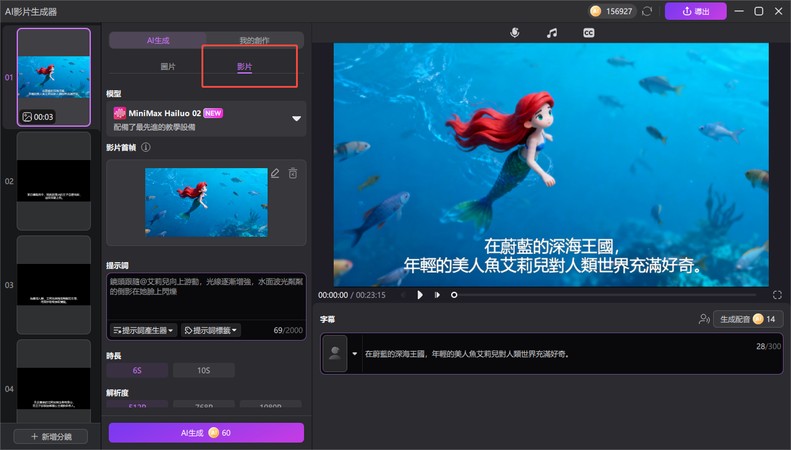Select storyboard thumbnail 01

[54, 77]
